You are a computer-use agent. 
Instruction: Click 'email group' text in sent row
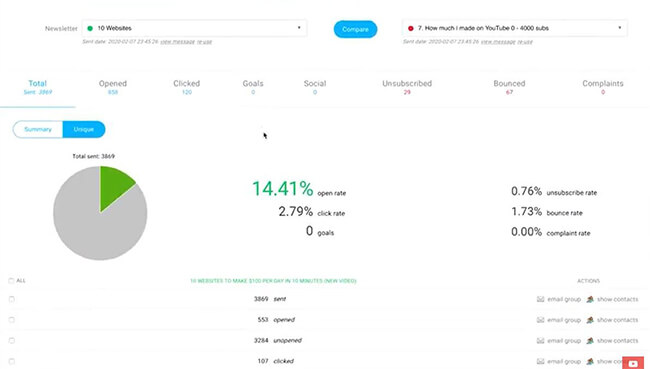[564, 299]
